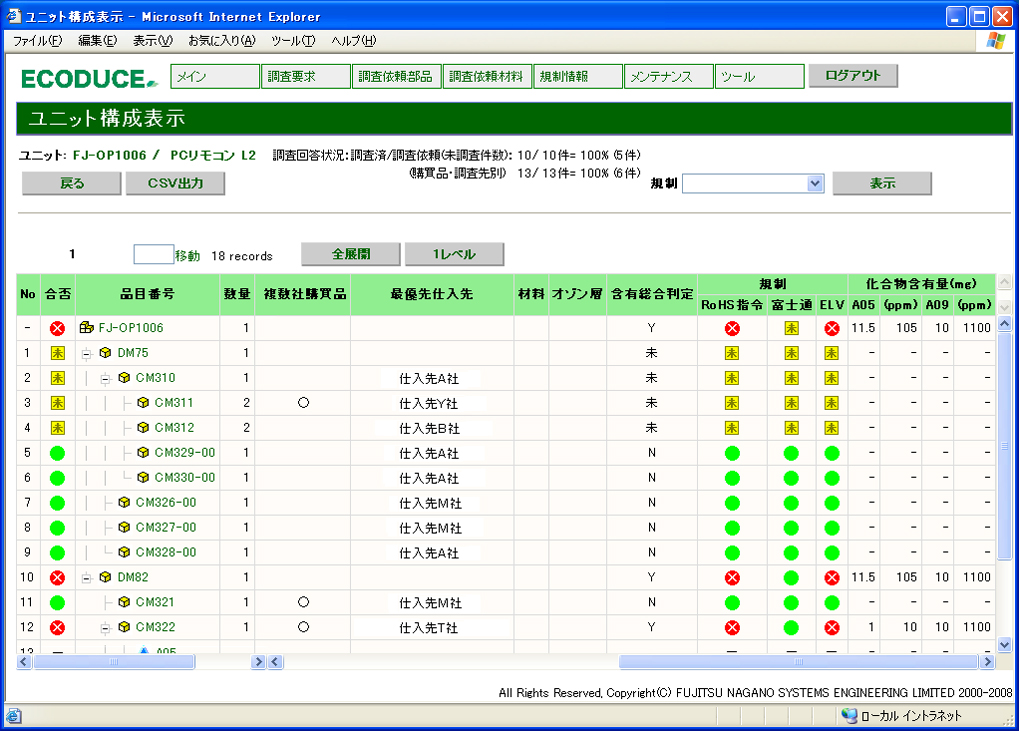Image resolution: width=1019 pixels, height=731 pixels.
Task: Switch to the 調査依頼部品 tab
Action: 395,77
